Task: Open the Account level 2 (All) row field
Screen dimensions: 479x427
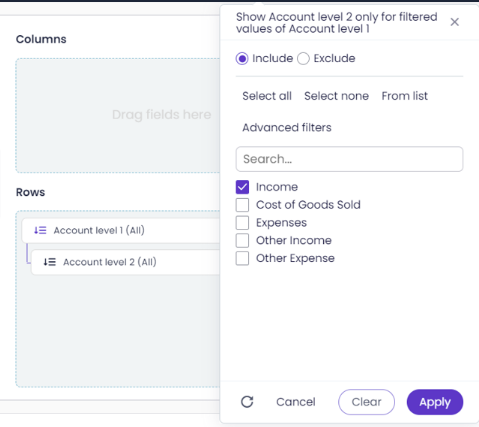Action: [126, 262]
